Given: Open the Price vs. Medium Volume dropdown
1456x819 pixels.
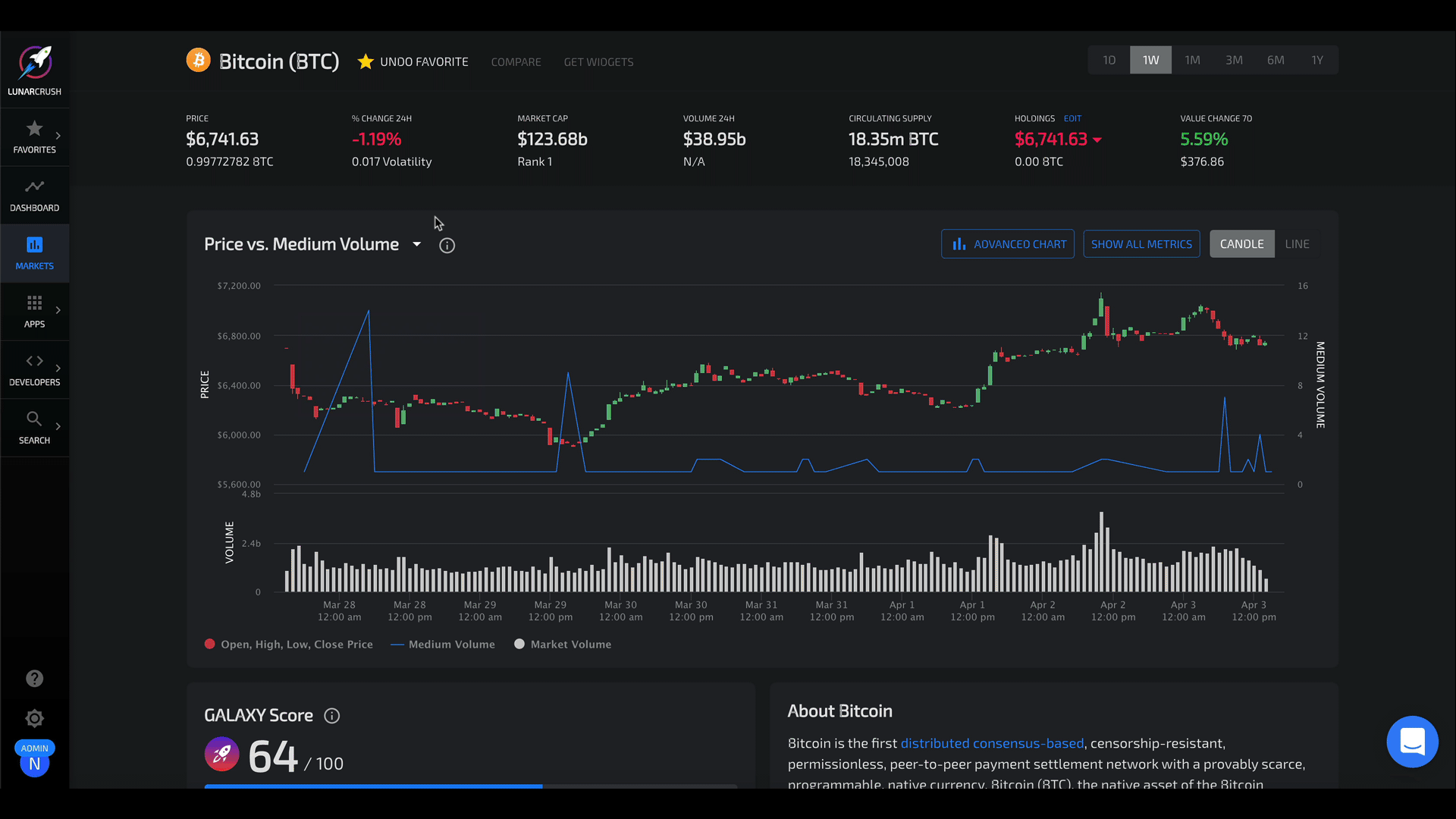Looking at the screenshot, I should tap(416, 244).
